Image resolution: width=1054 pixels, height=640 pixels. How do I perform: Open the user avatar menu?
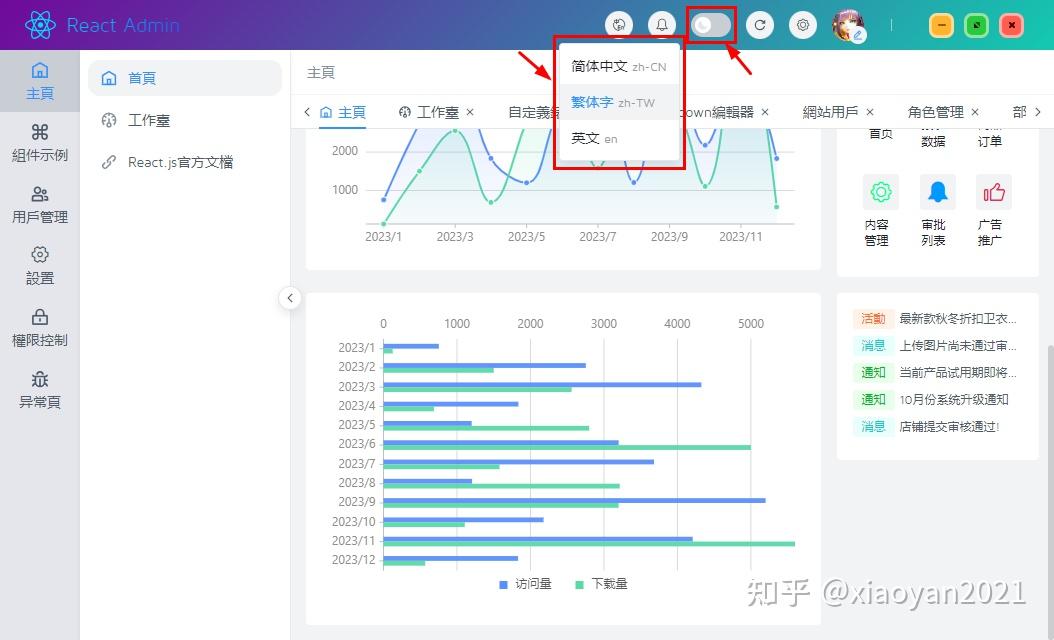click(848, 26)
